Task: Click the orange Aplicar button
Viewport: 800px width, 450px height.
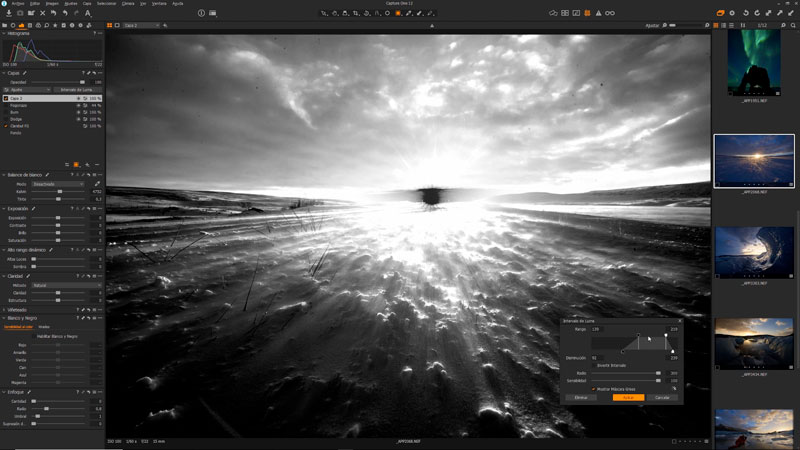Action: (x=627, y=397)
